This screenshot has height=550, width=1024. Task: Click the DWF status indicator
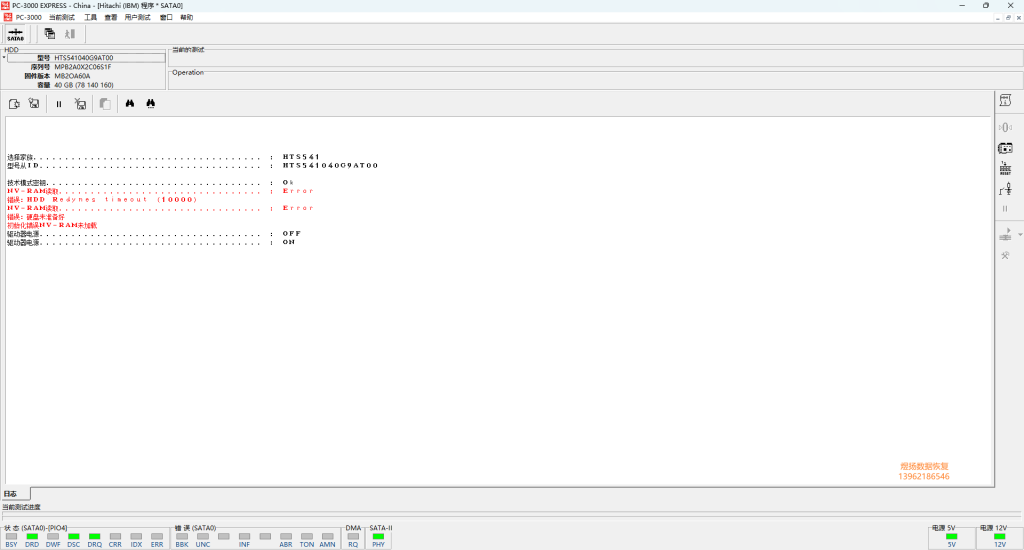(53, 540)
